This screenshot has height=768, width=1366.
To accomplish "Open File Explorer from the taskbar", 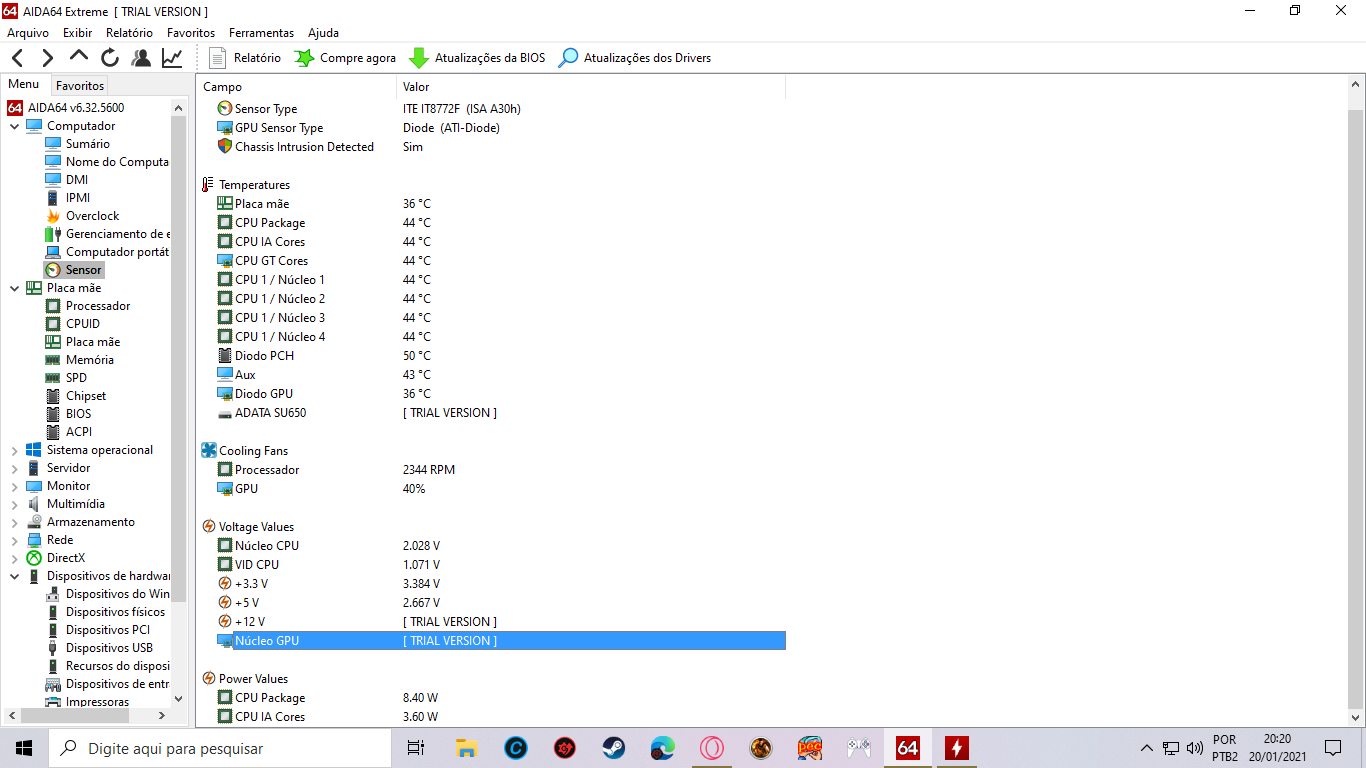I will [466, 748].
